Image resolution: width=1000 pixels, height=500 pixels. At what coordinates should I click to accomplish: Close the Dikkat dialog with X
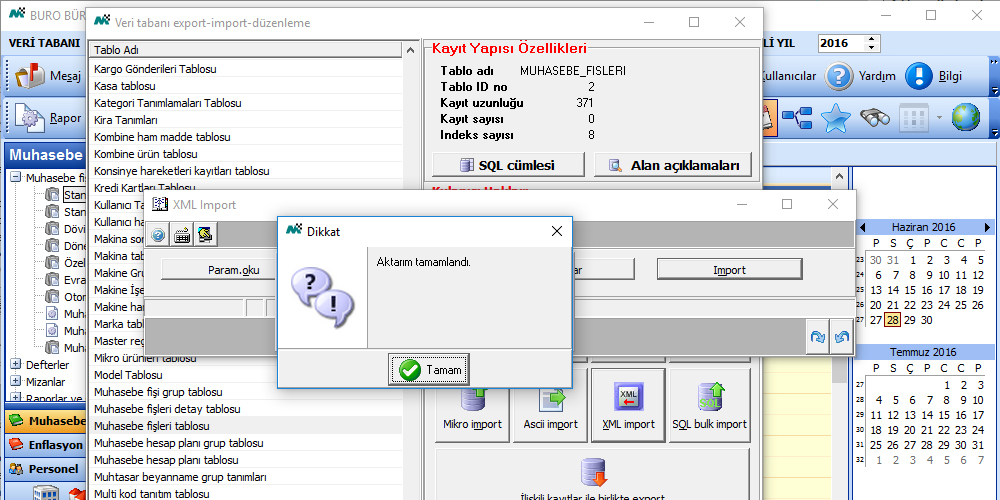point(556,231)
